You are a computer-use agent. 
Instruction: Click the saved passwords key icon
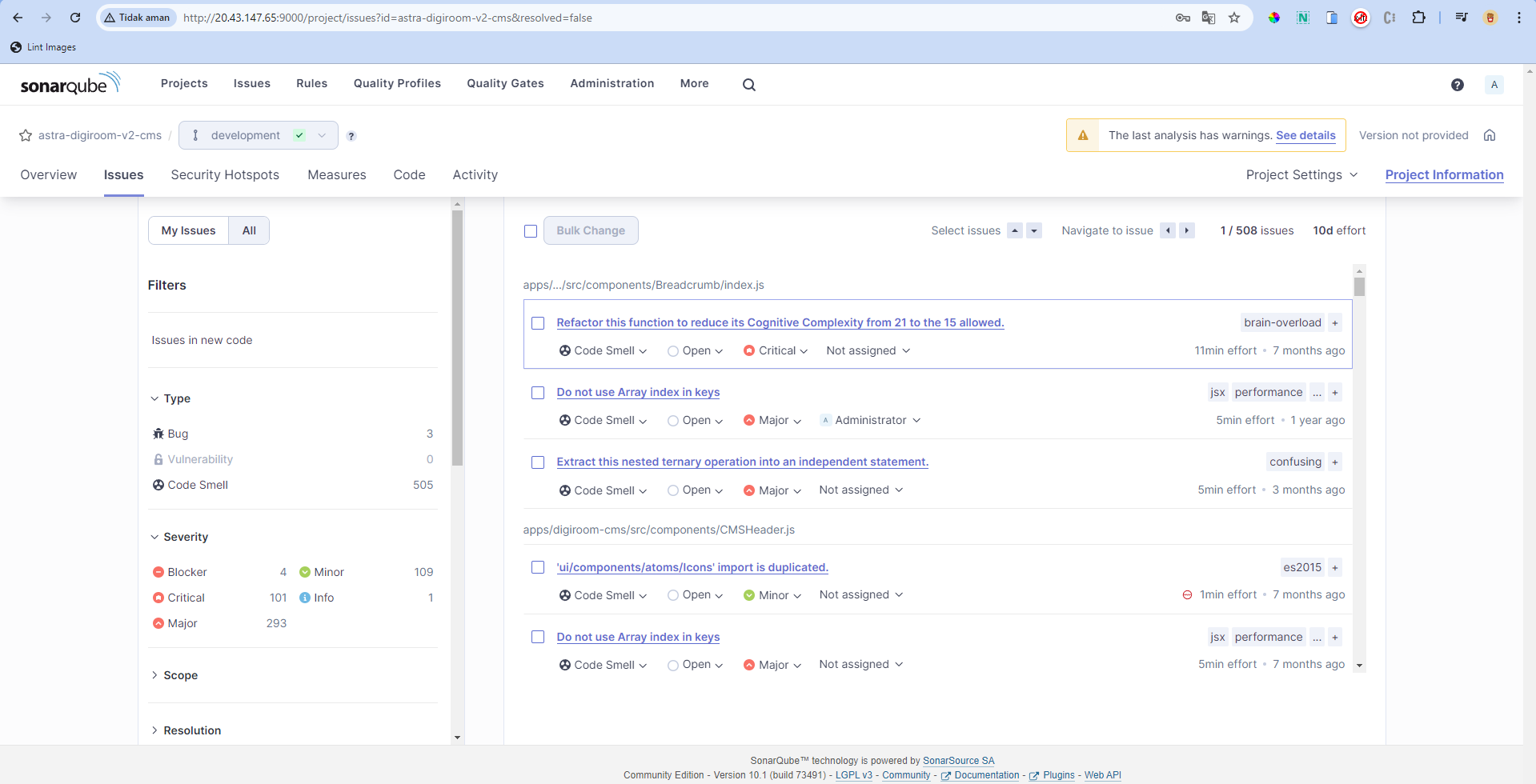coord(1183,18)
